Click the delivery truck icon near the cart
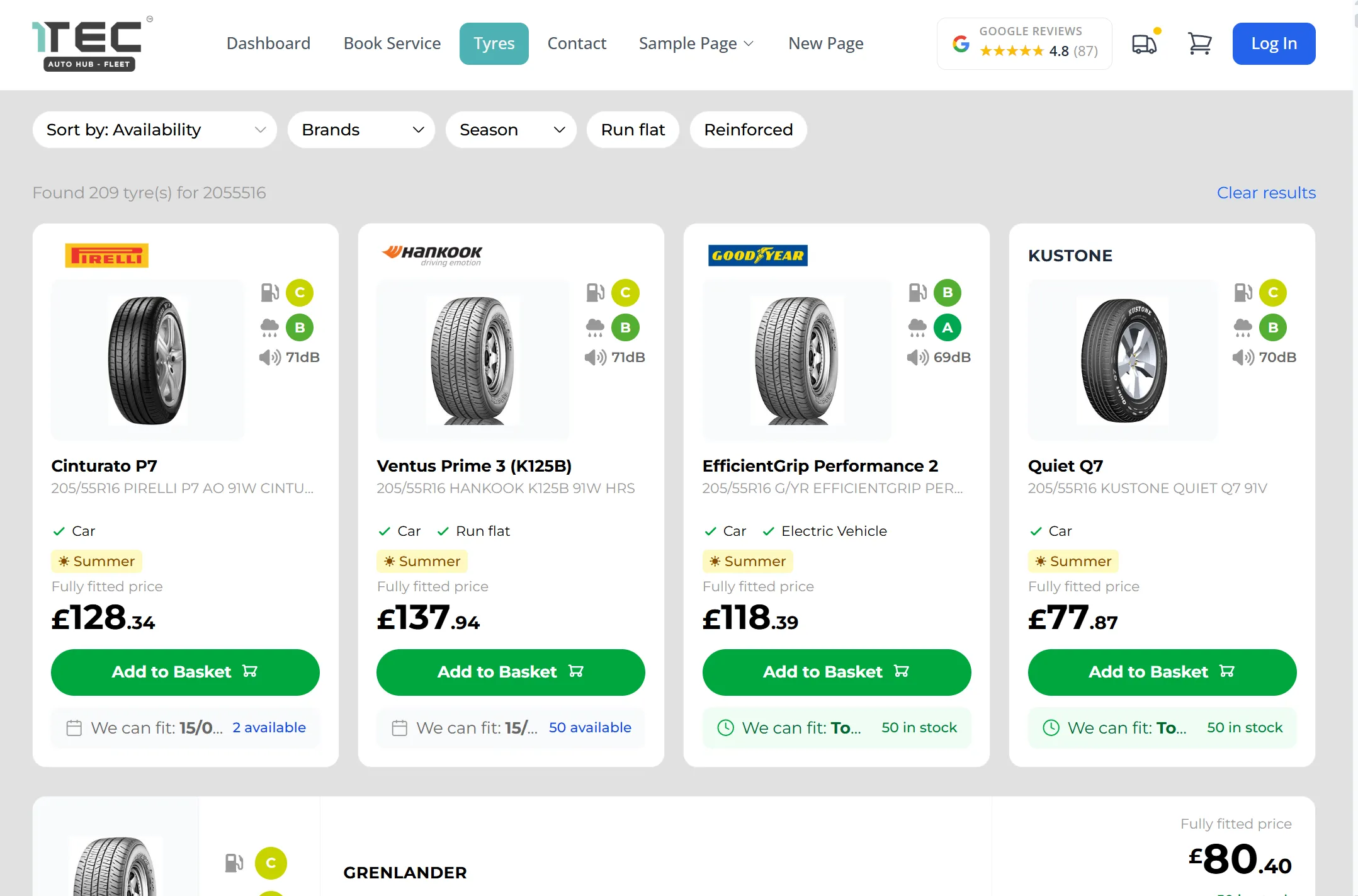The height and width of the screenshot is (896, 1358). tap(1144, 43)
